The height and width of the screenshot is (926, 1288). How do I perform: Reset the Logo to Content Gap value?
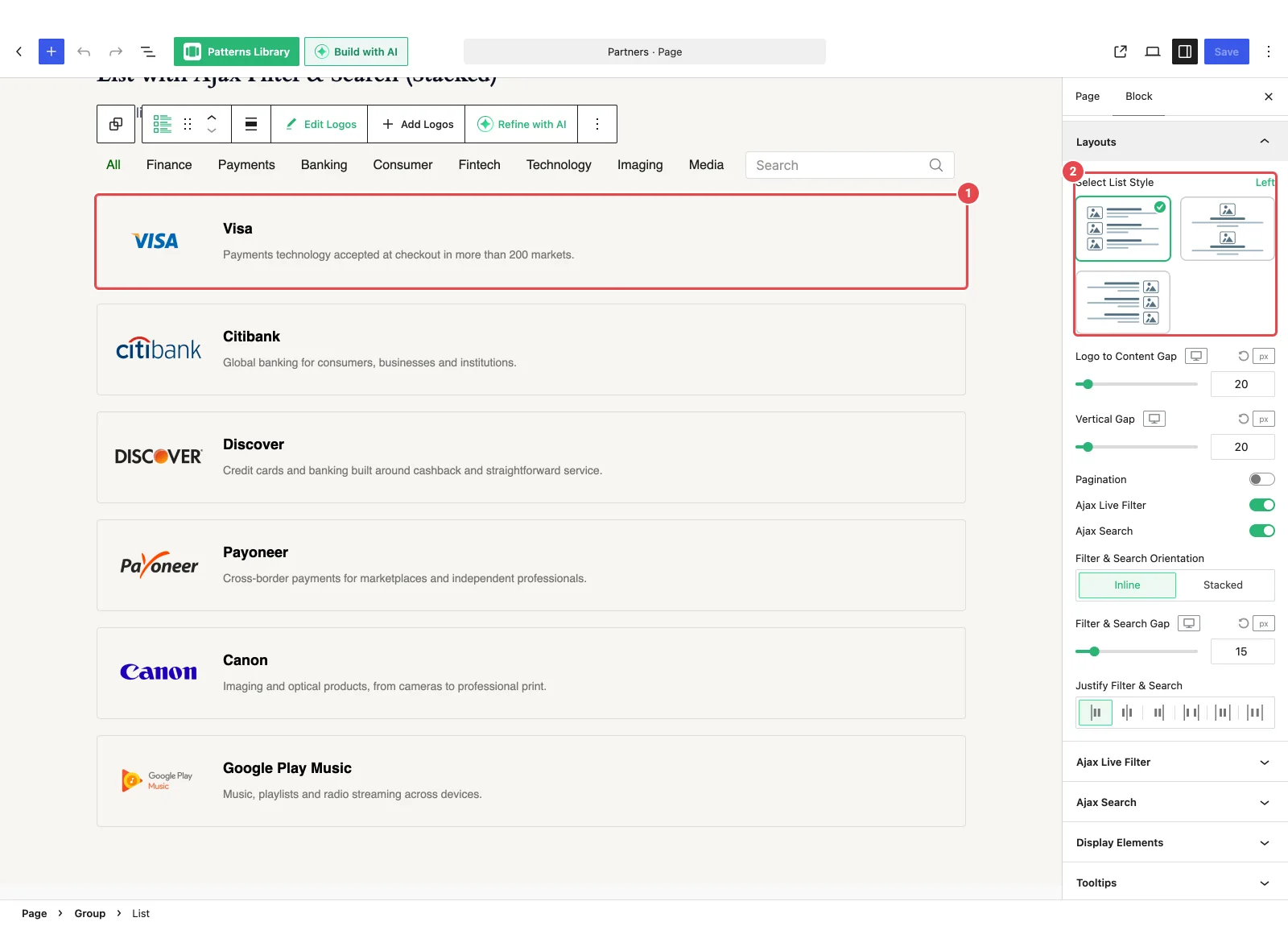[x=1243, y=356]
